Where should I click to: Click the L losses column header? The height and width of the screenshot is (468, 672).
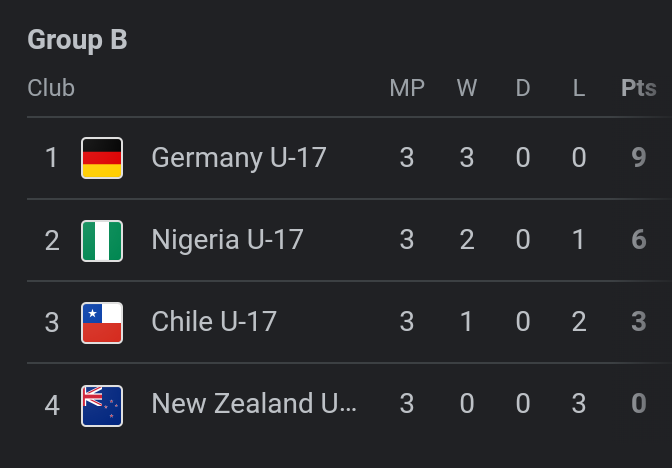[x=579, y=88]
